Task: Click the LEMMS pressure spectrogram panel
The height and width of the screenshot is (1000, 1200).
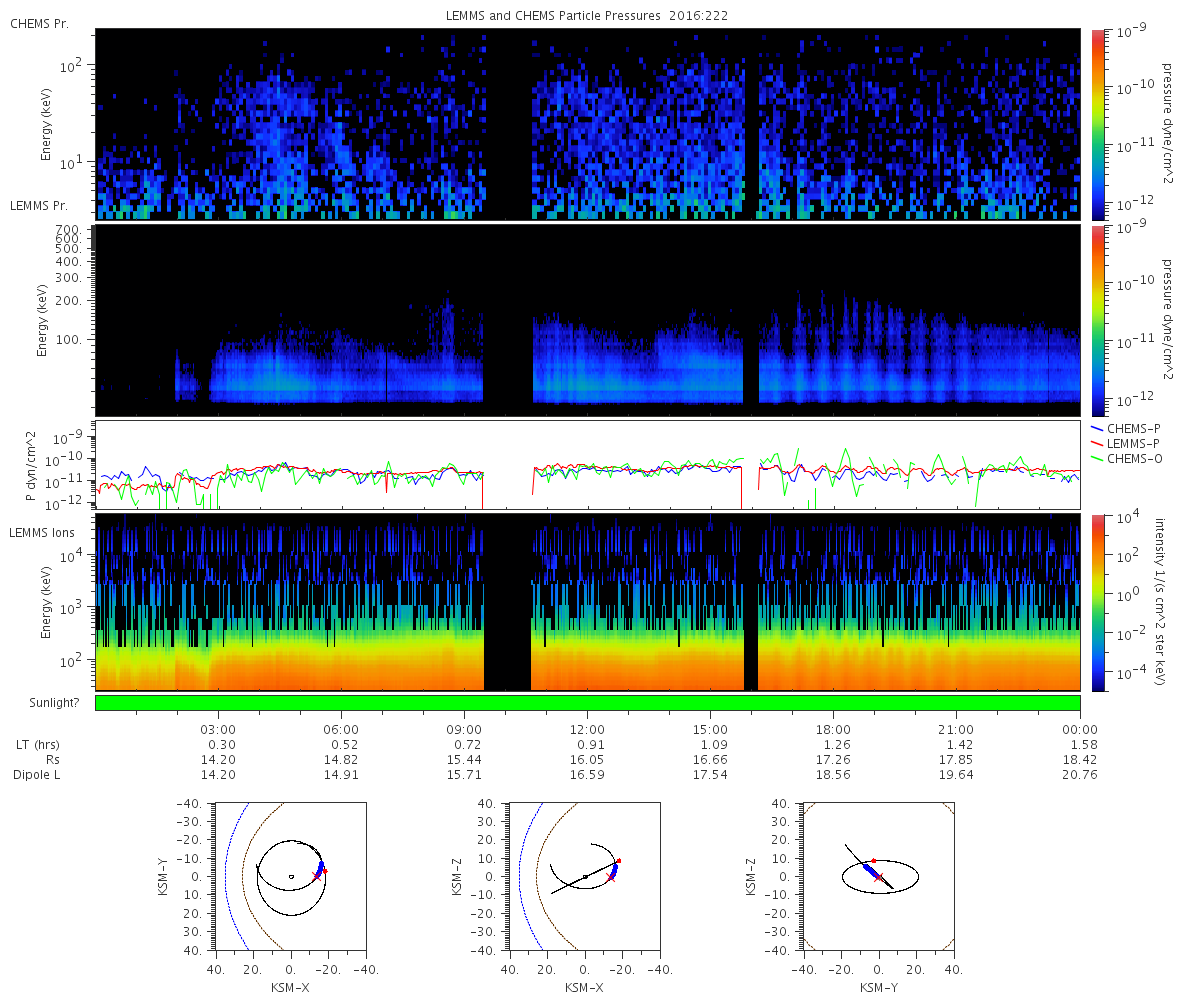Action: pyautogui.click(x=588, y=320)
